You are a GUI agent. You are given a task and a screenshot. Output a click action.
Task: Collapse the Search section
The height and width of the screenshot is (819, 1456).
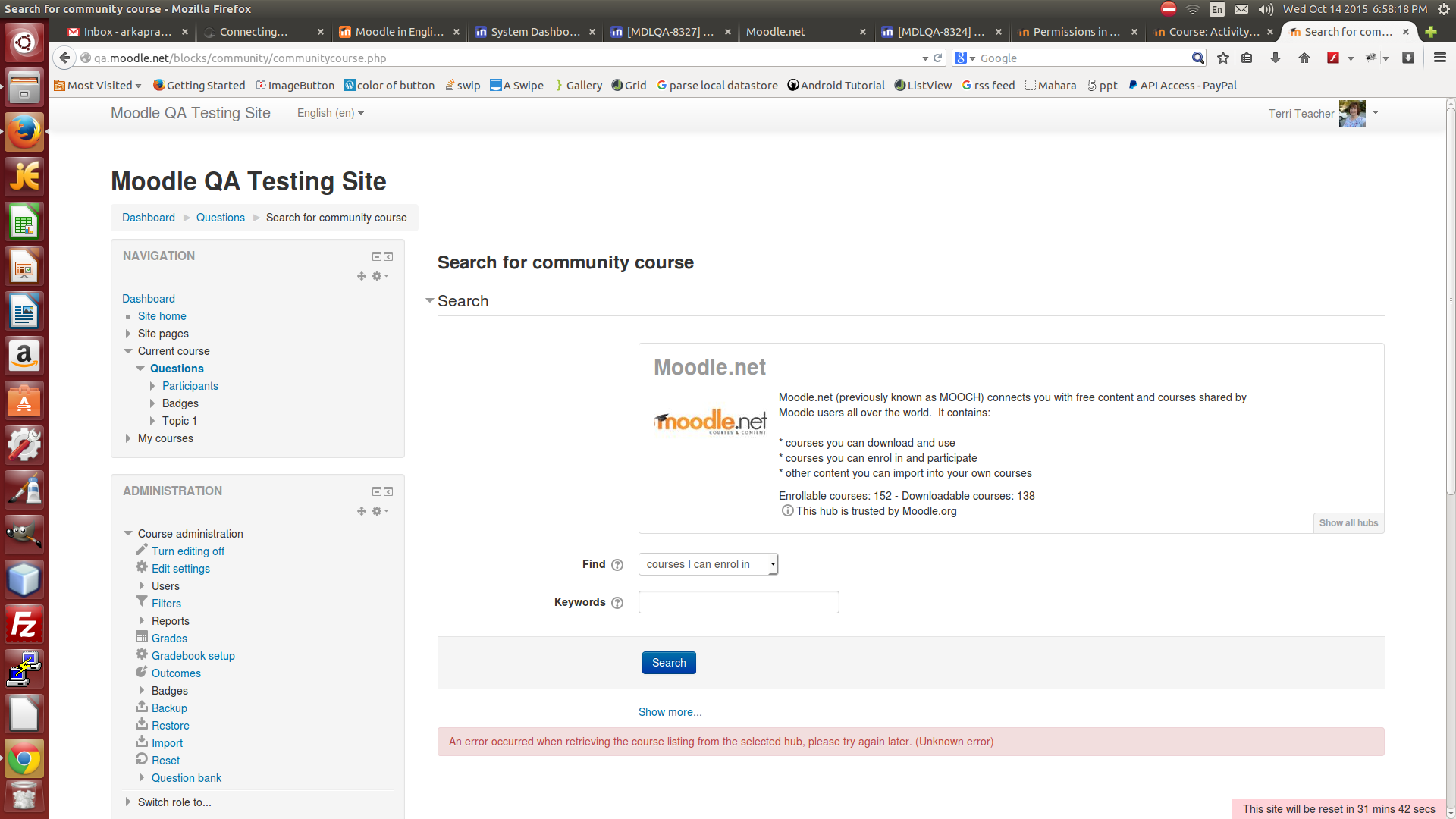pos(430,301)
